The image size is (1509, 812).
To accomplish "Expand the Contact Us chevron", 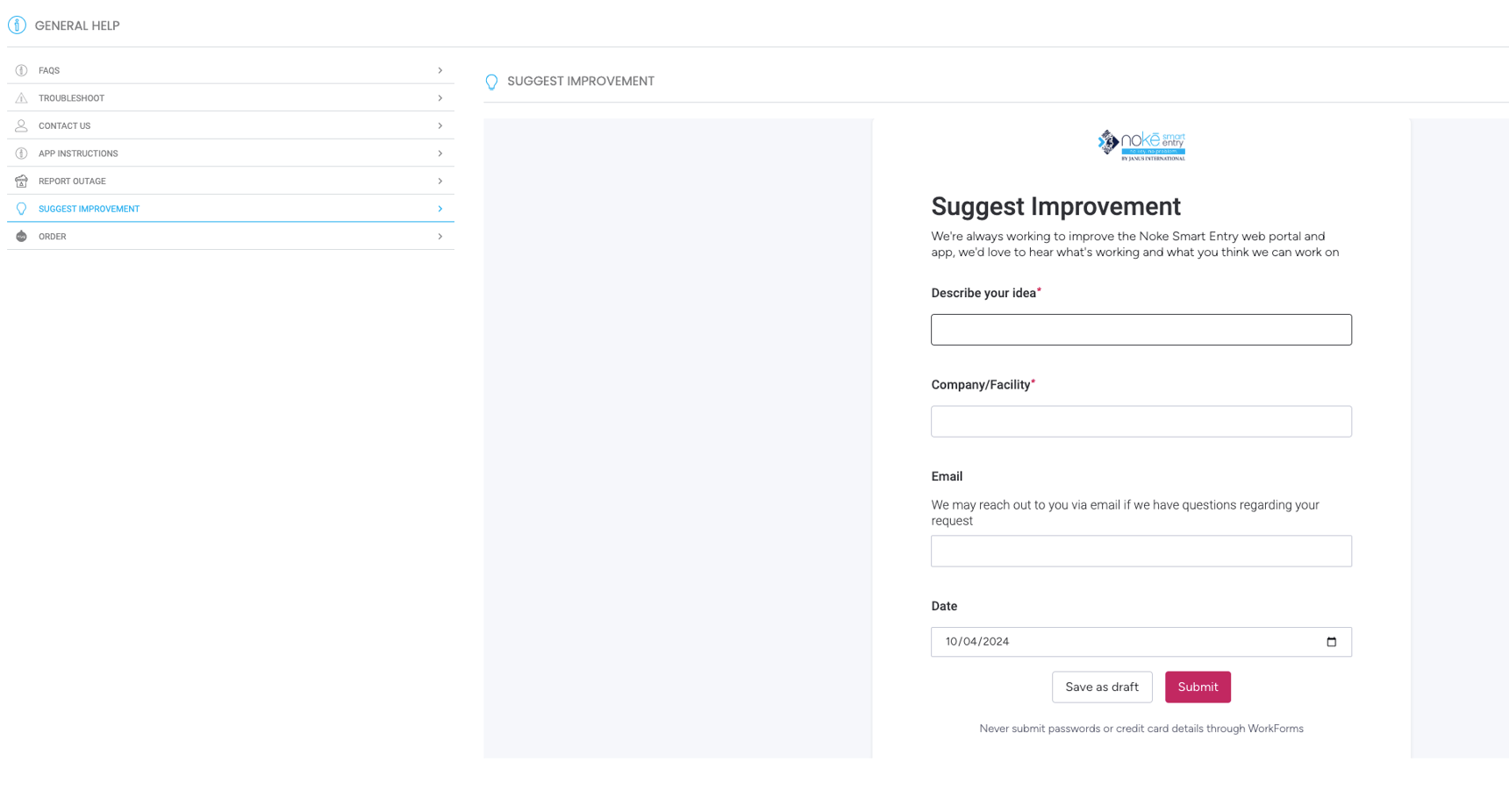I will point(440,125).
